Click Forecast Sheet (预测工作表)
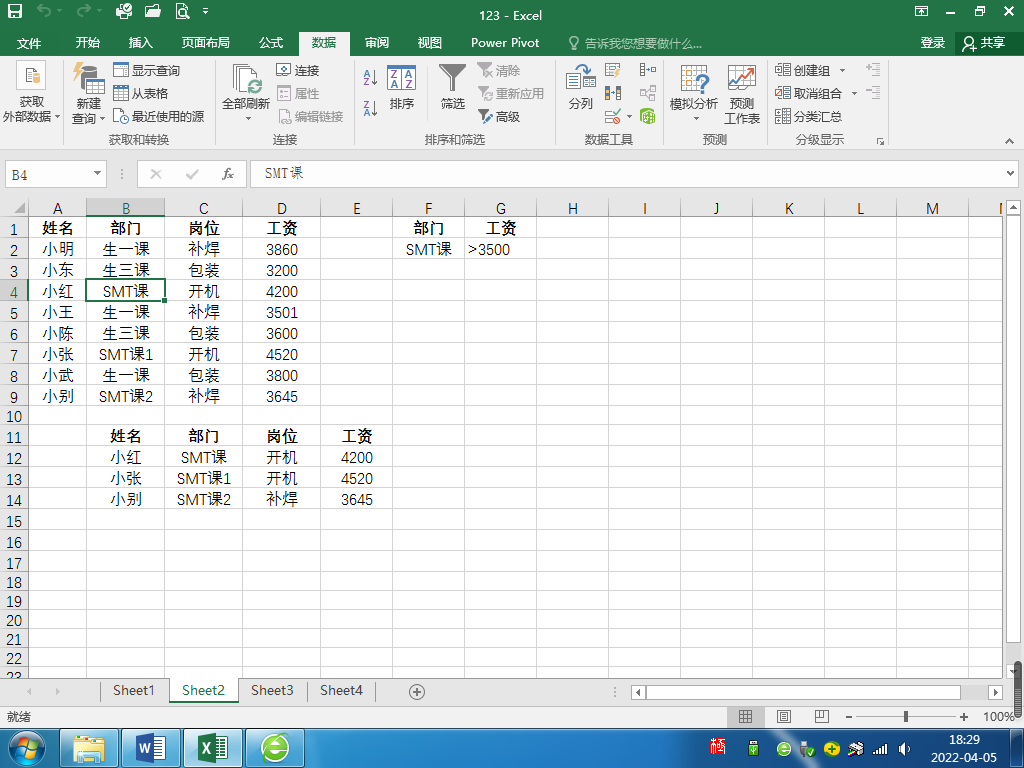Viewport: 1024px width, 768px height. pyautogui.click(x=742, y=93)
